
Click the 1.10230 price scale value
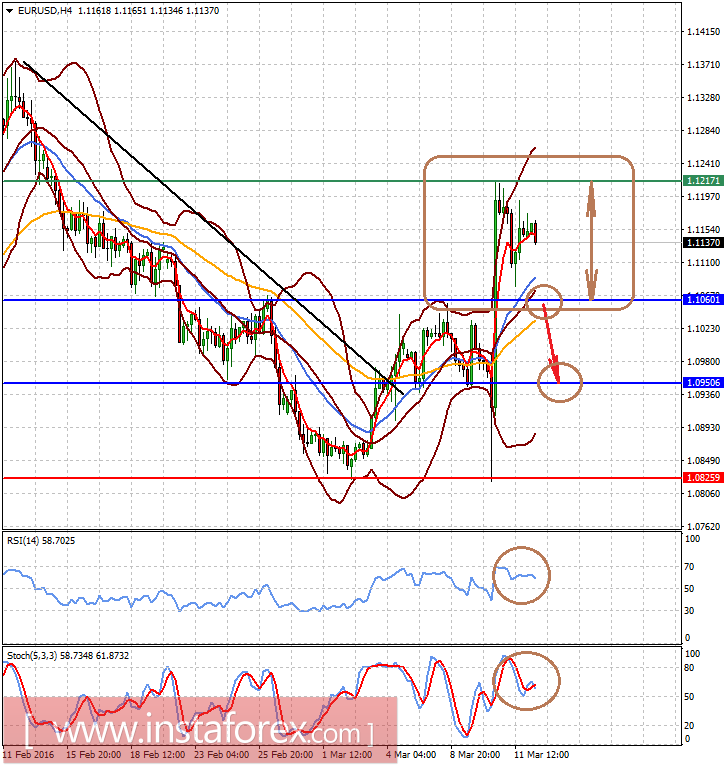point(703,329)
